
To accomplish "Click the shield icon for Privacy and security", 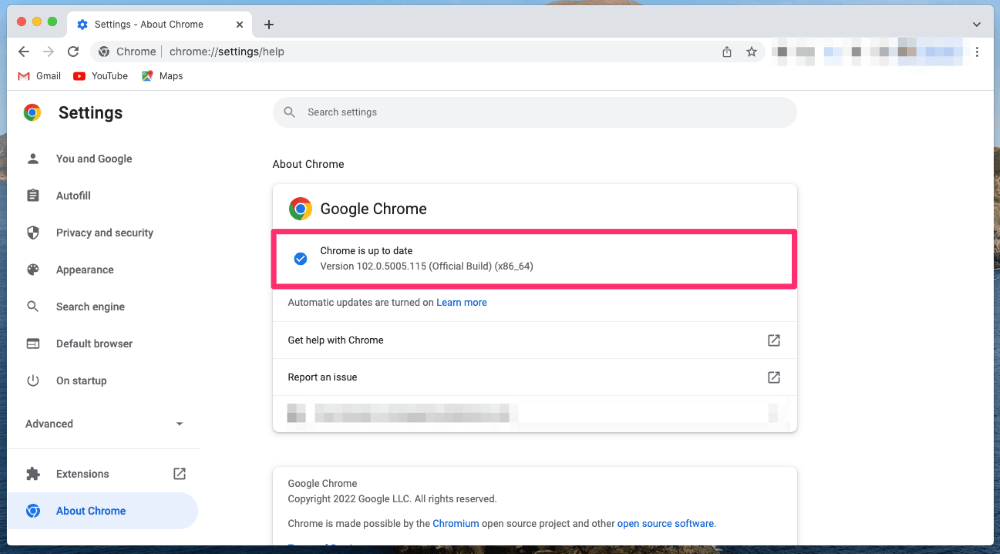I will pos(33,233).
